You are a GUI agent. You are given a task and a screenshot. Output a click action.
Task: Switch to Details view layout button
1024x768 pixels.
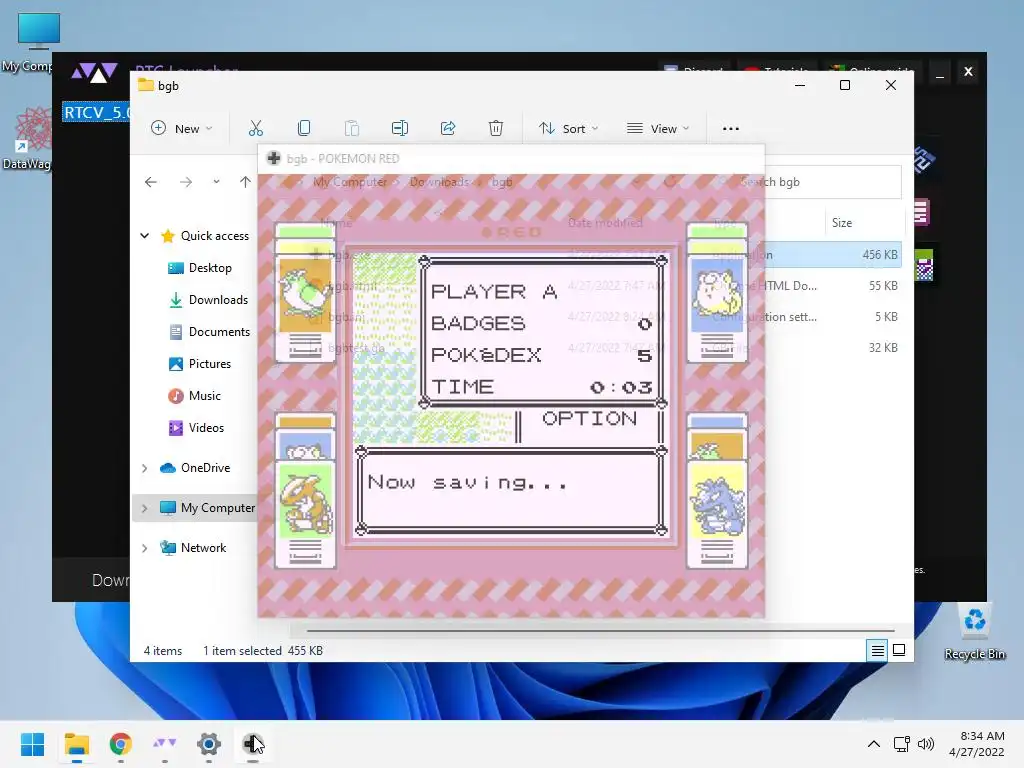(x=877, y=650)
